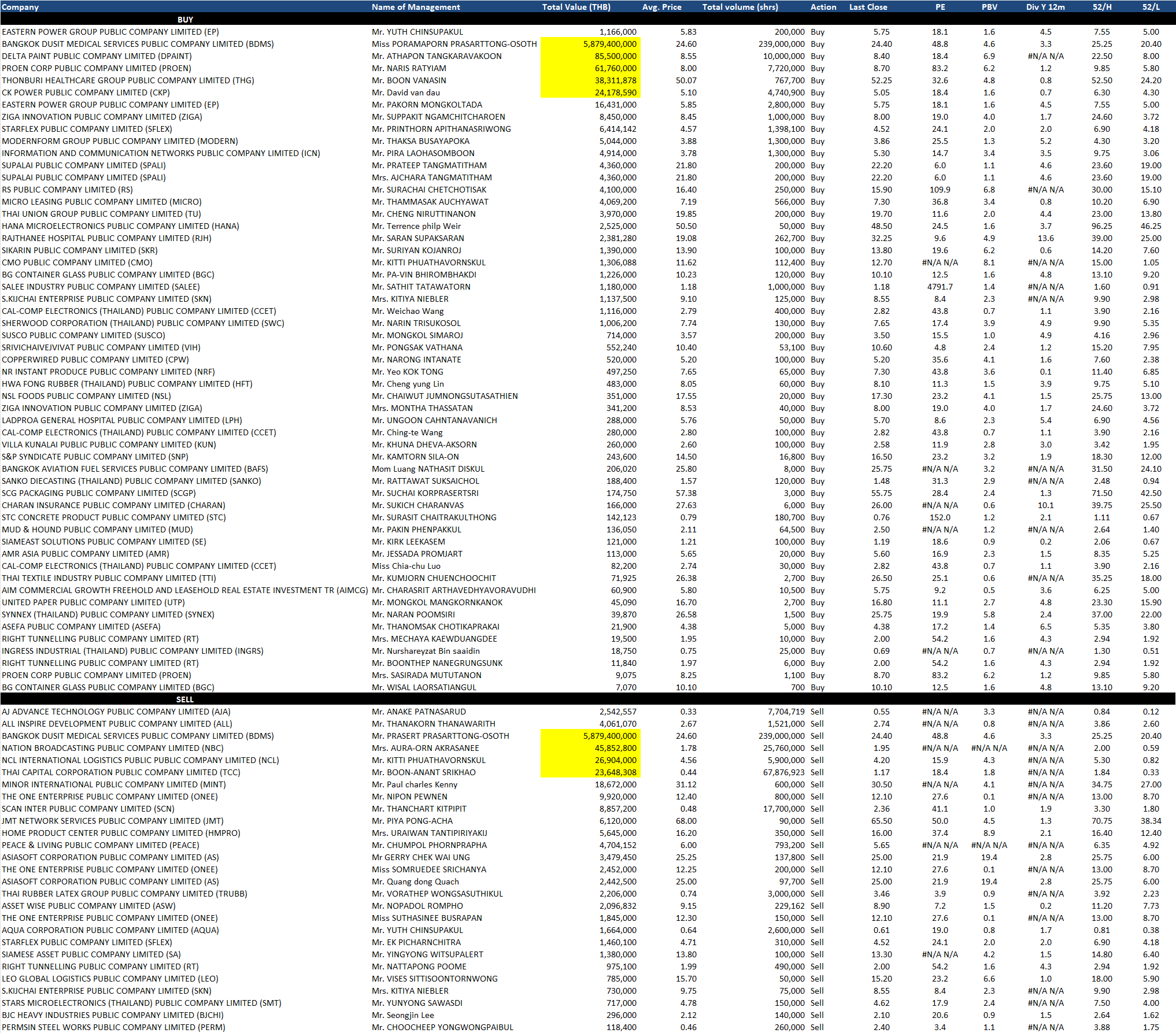Select DELTA PAINT PUBLIC COMPANY LIMITED (DPAINT) cell
1176x1033 pixels.
coord(97,56)
